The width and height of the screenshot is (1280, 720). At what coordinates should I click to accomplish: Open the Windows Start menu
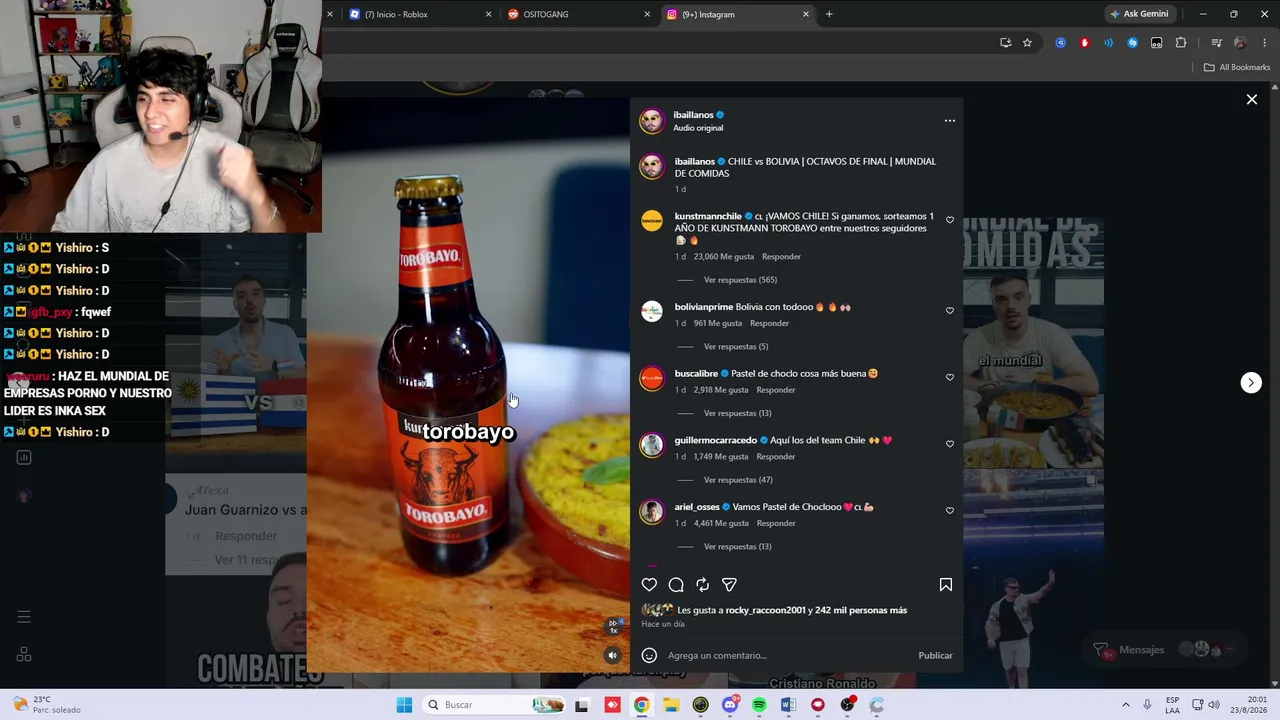point(404,705)
